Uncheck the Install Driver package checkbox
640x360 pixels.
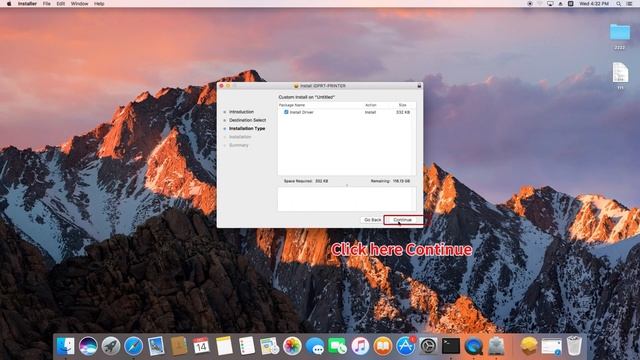(x=286, y=112)
